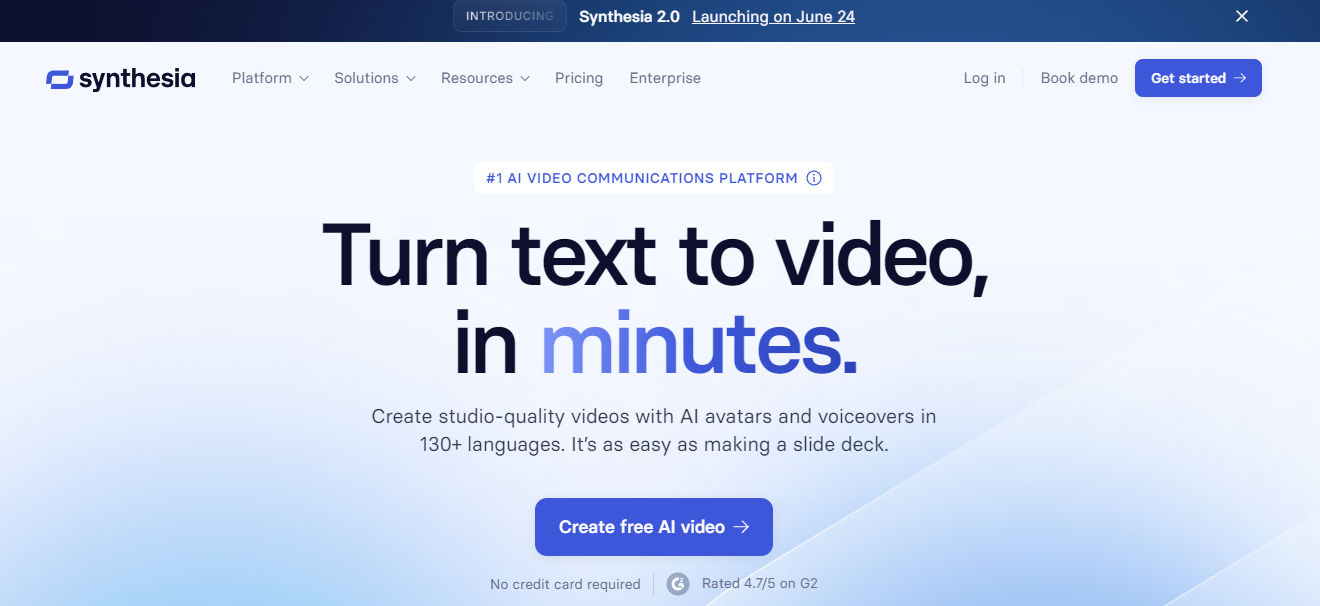Click the INTRODUCING badge
This screenshot has height=606, width=1320.
point(510,16)
